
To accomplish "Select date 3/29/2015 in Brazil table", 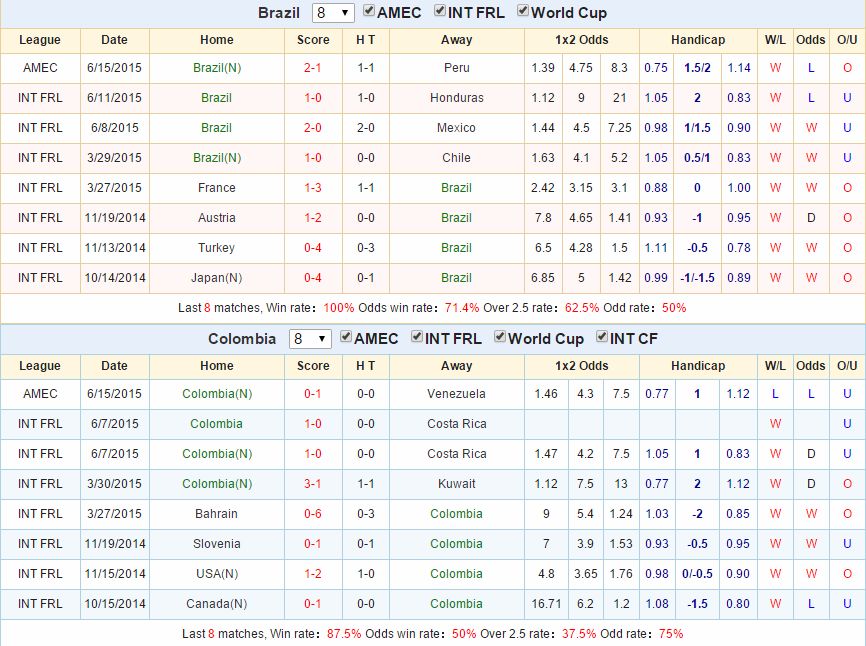I will point(114,158).
